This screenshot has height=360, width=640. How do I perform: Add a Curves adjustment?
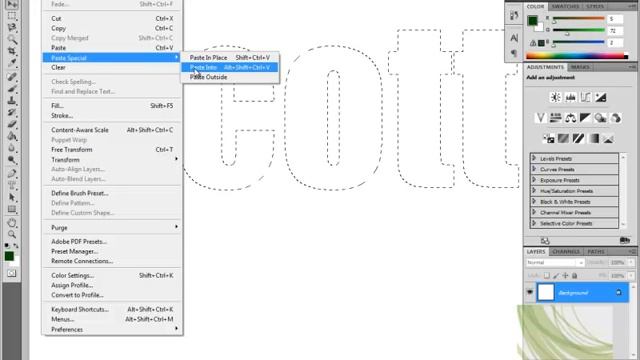coord(585,97)
